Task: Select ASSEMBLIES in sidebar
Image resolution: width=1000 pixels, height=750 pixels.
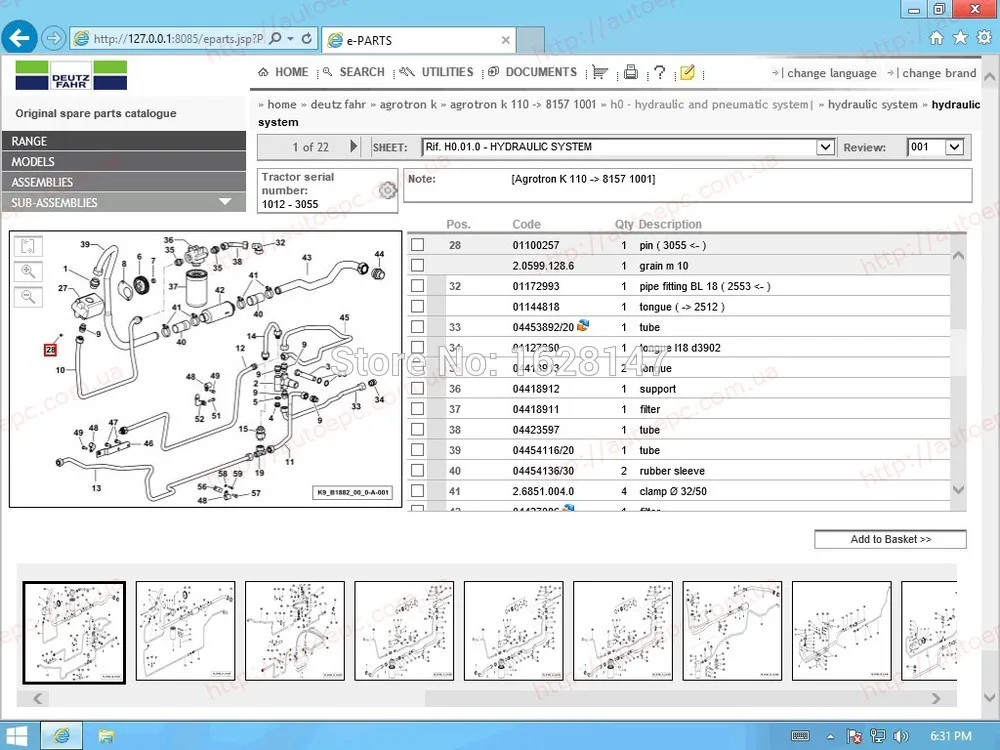Action: coord(124,182)
